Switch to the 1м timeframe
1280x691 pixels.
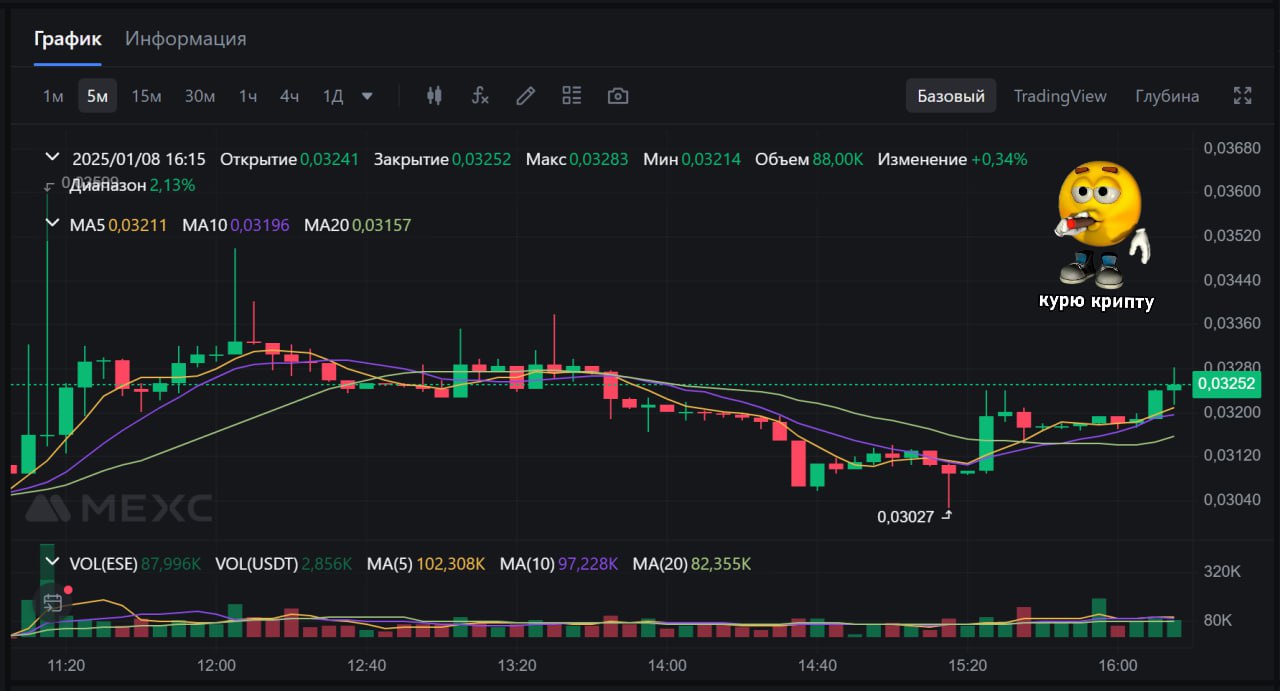coord(53,96)
